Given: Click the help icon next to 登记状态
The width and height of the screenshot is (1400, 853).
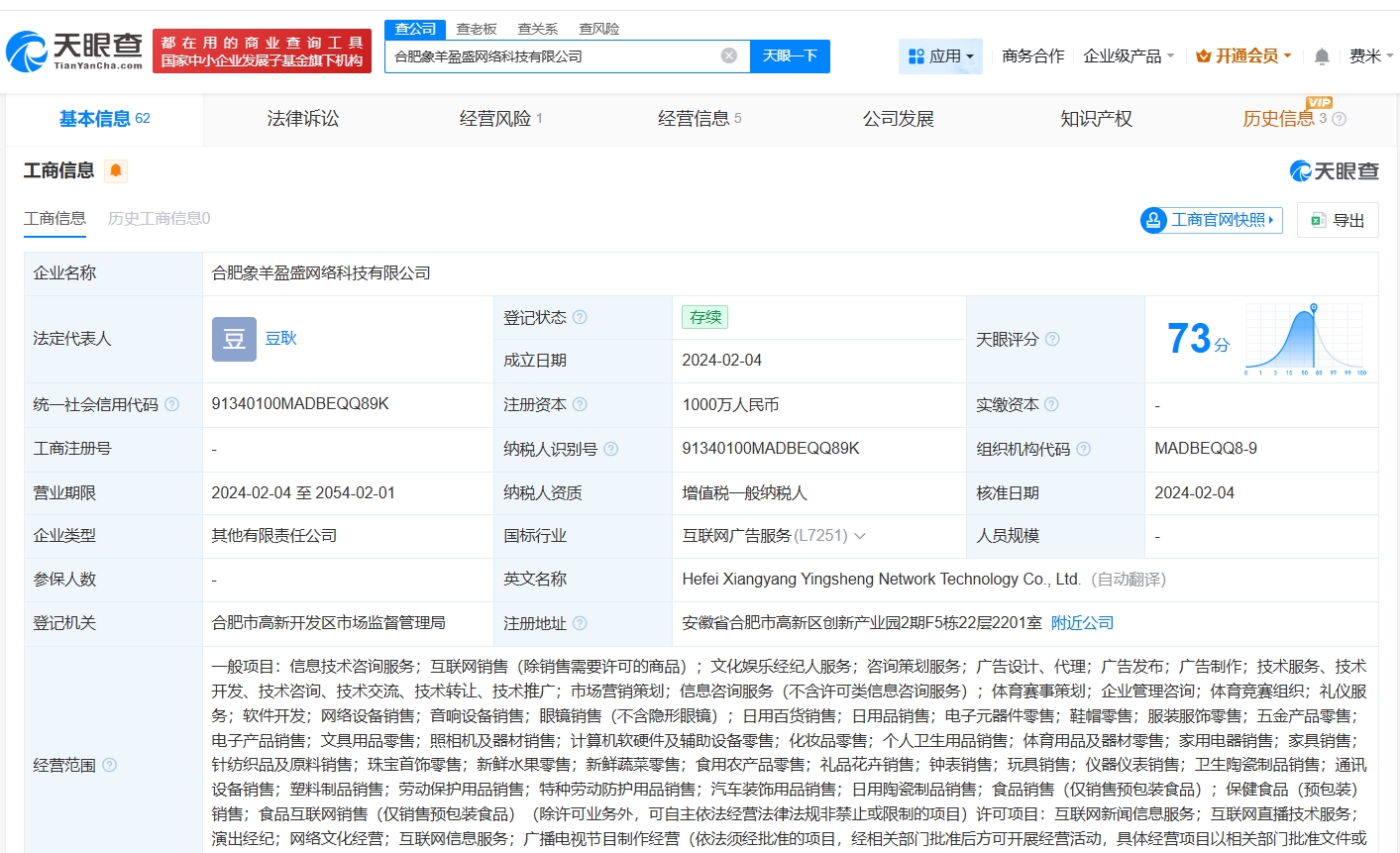Looking at the screenshot, I should click(580, 317).
